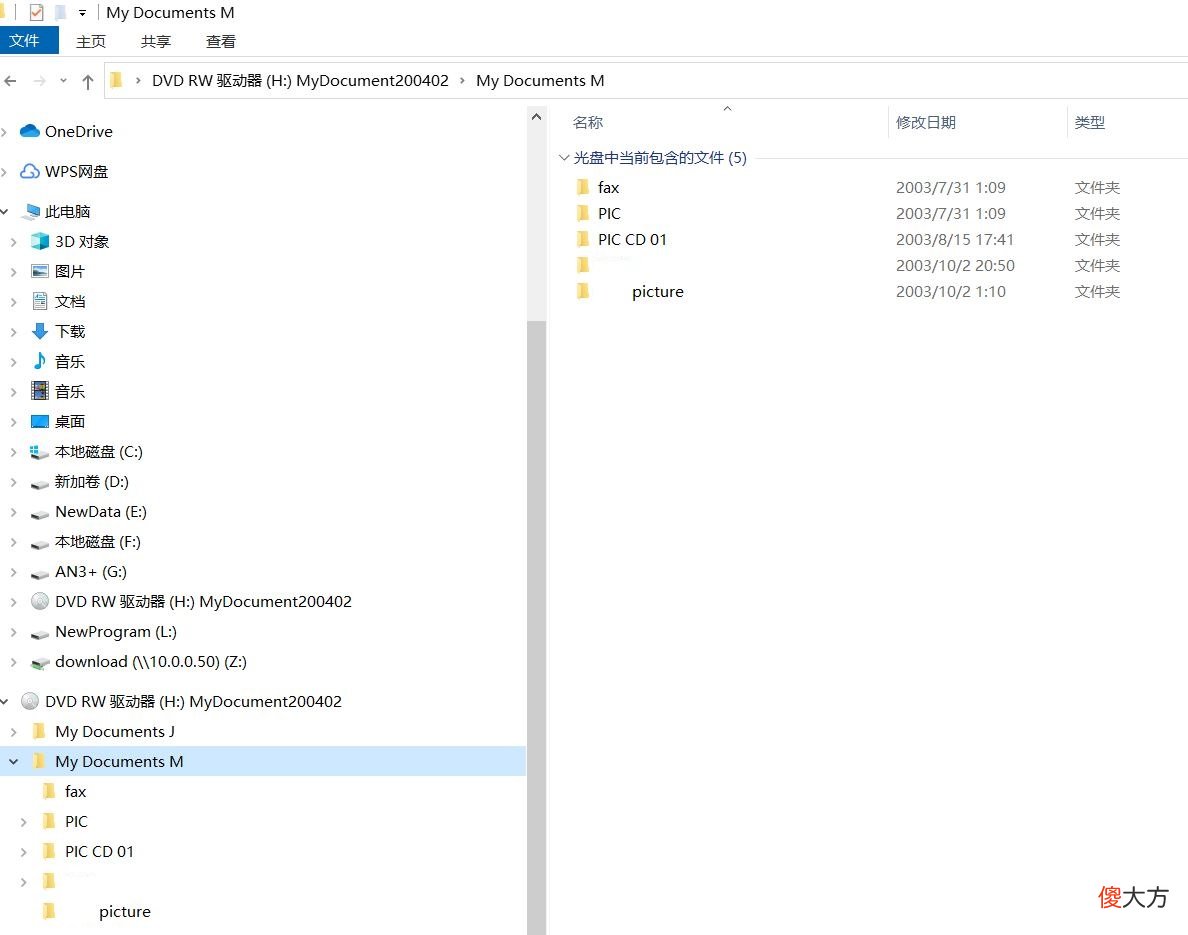The height and width of the screenshot is (935, 1188).
Task: Collapse the 此电脑 tree node
Action: [5, 211]
